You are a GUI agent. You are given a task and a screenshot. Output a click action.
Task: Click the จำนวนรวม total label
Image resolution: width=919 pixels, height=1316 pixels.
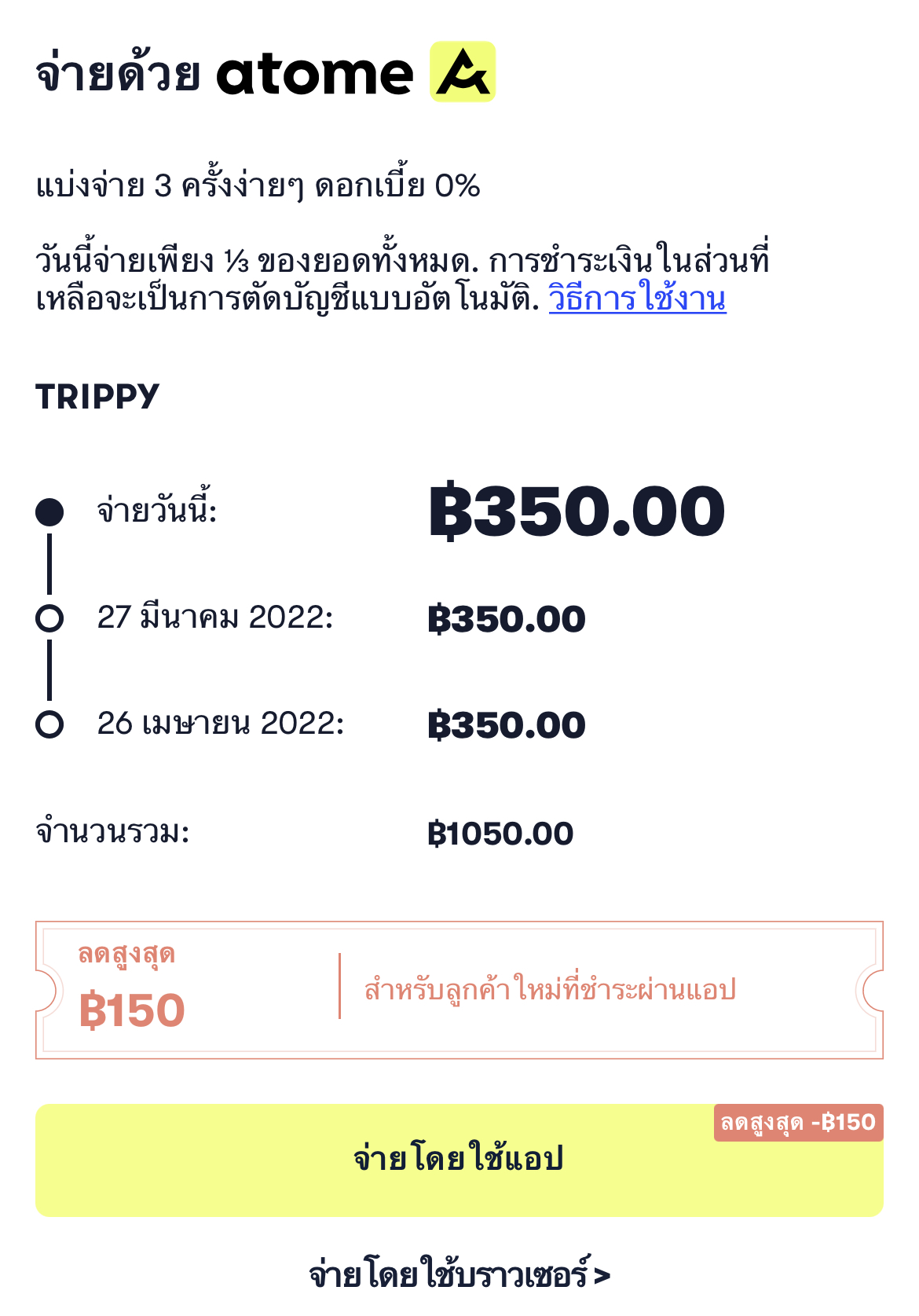[112, 832]
